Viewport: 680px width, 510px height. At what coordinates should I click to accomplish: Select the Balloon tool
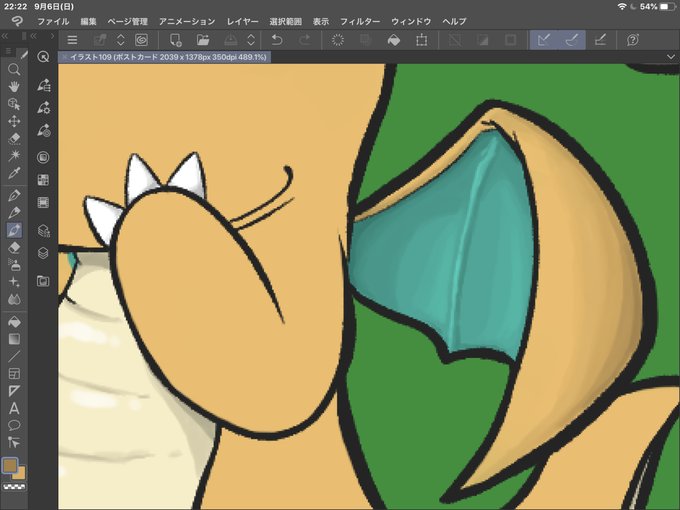click(14, 425)
